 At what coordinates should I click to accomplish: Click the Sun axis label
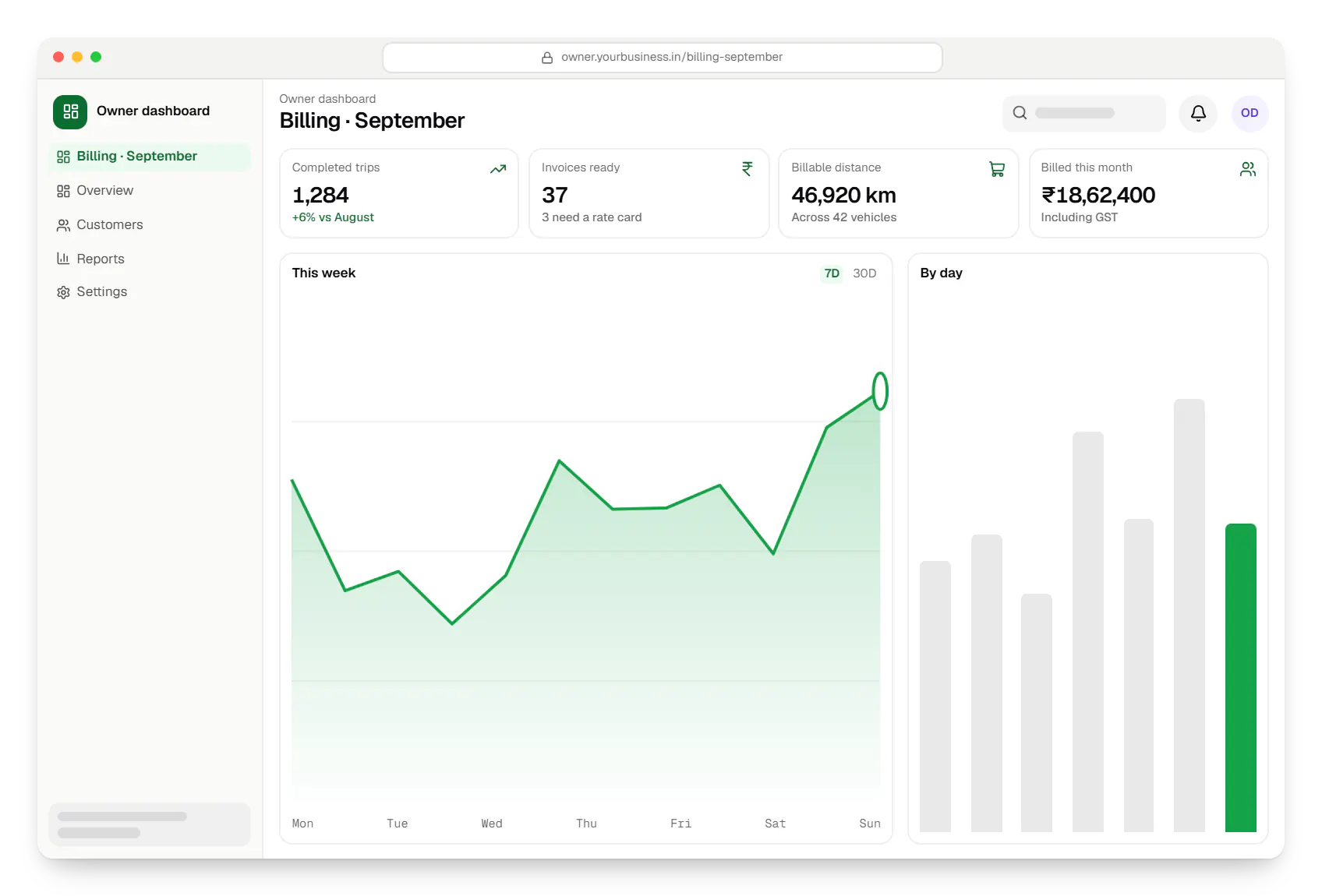pos(870,824)
